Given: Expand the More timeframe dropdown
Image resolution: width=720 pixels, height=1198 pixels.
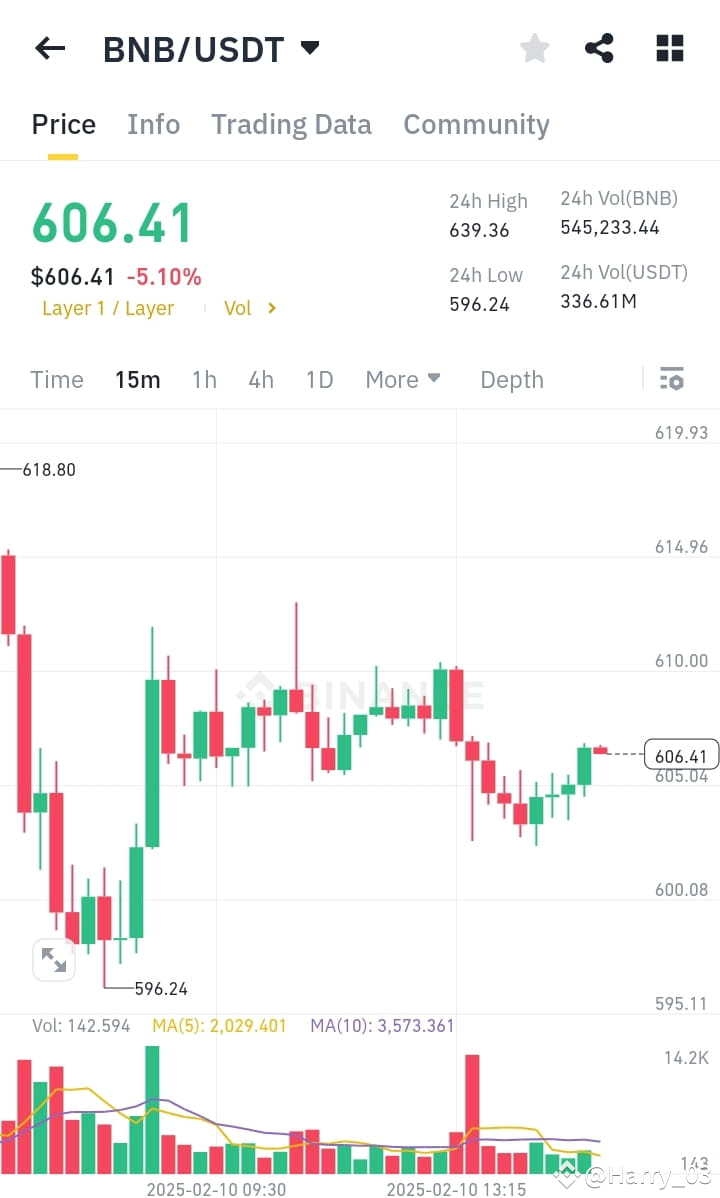Looking at the screenshot, I should coord(402,379).
